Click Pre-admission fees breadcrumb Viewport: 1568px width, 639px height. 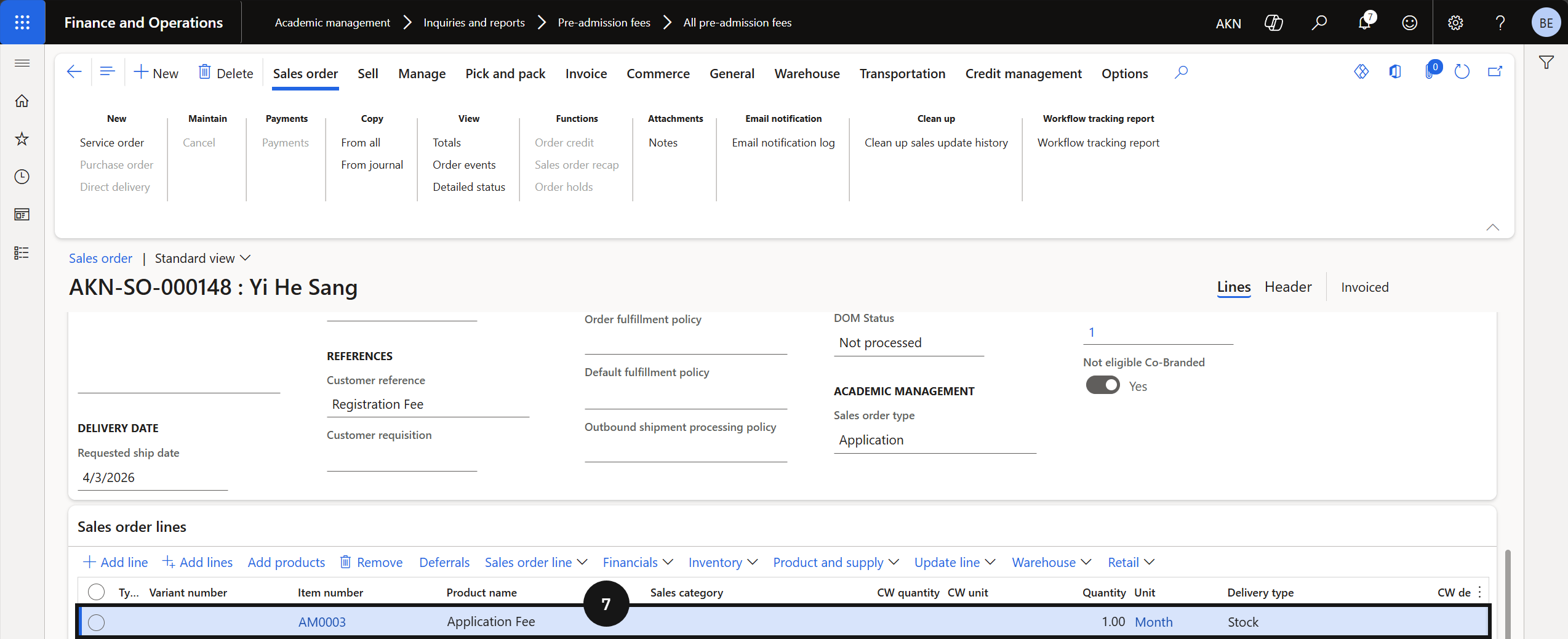(x=604, y=23)
